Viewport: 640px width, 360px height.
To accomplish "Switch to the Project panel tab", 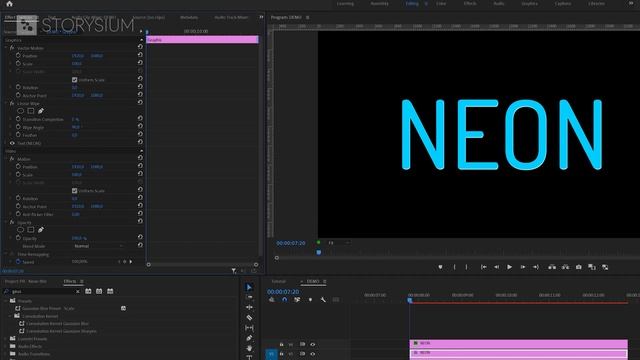I will (x=26, y=281).
